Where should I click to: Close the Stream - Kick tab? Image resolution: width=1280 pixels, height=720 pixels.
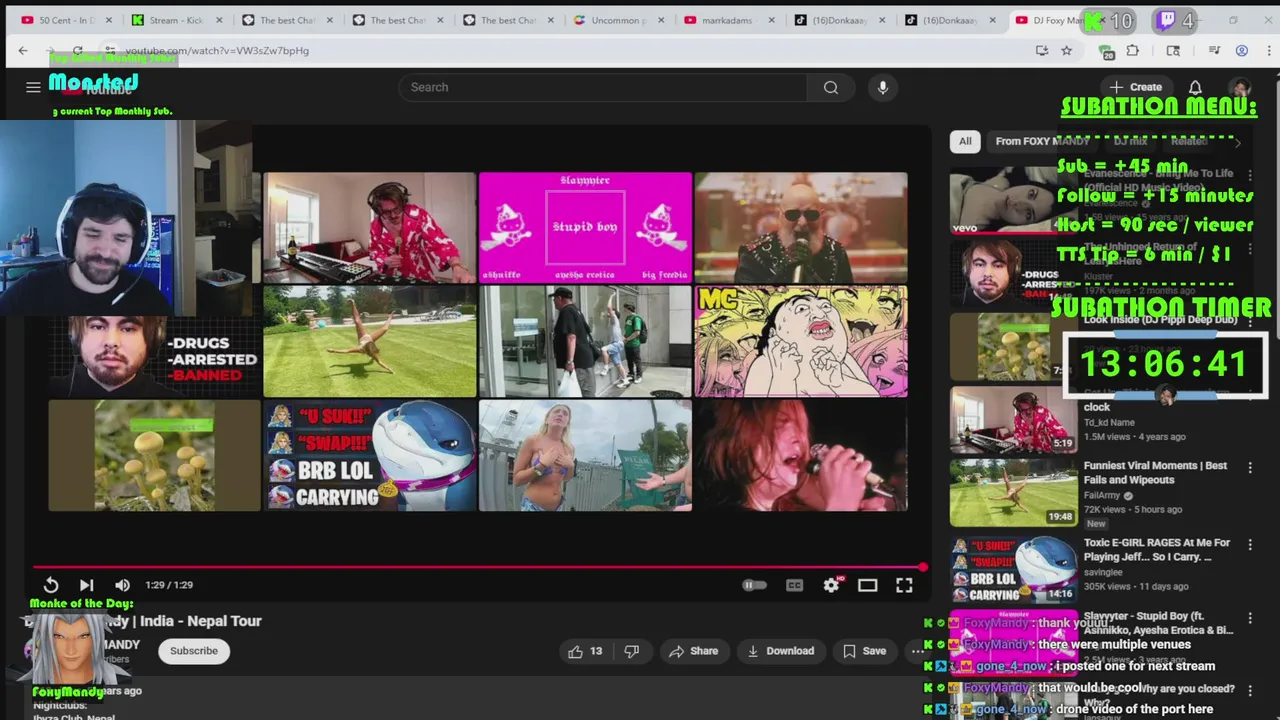219,20
